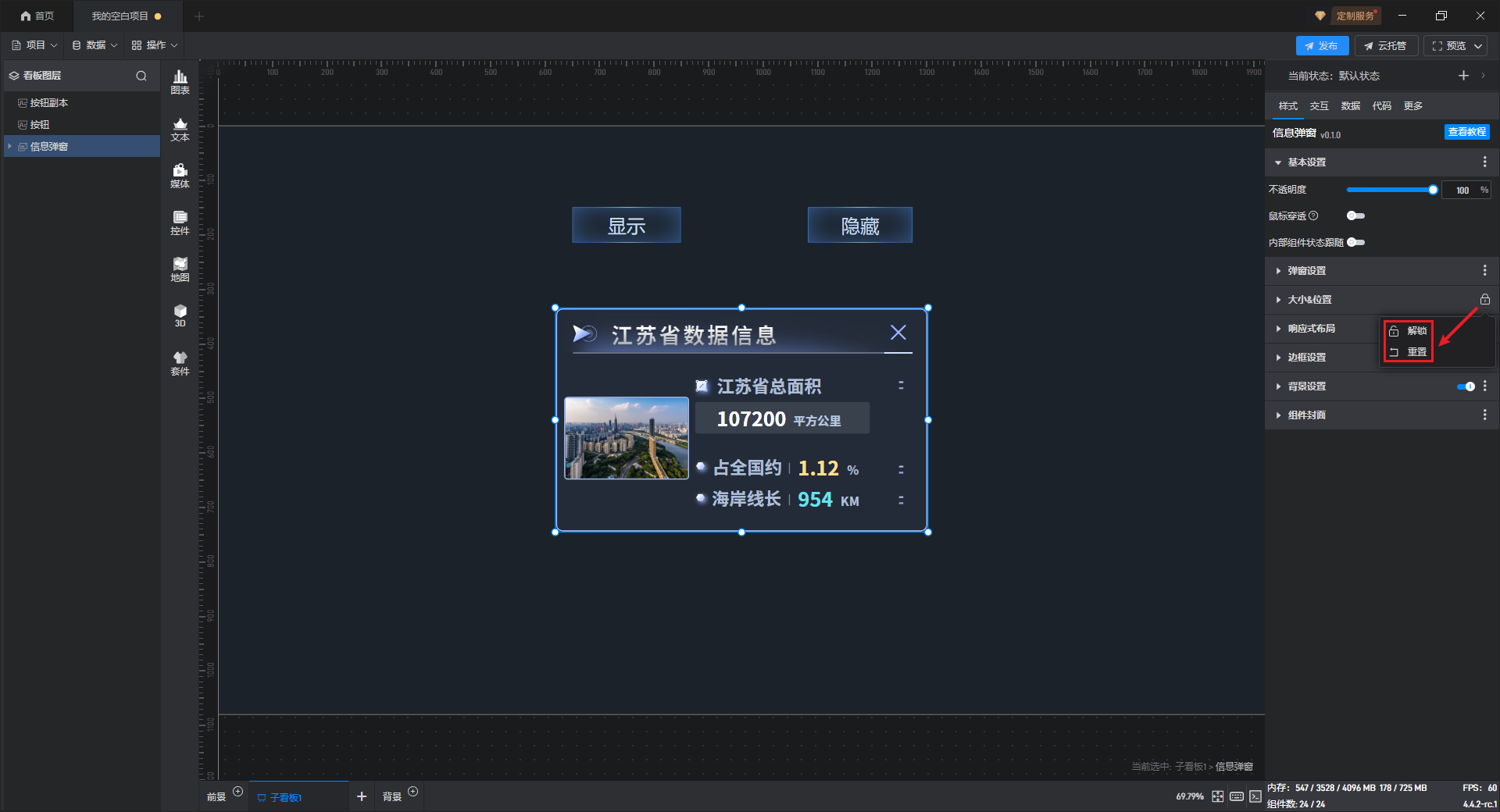Open the 媒体 media components icon

[x=180, y=176]
